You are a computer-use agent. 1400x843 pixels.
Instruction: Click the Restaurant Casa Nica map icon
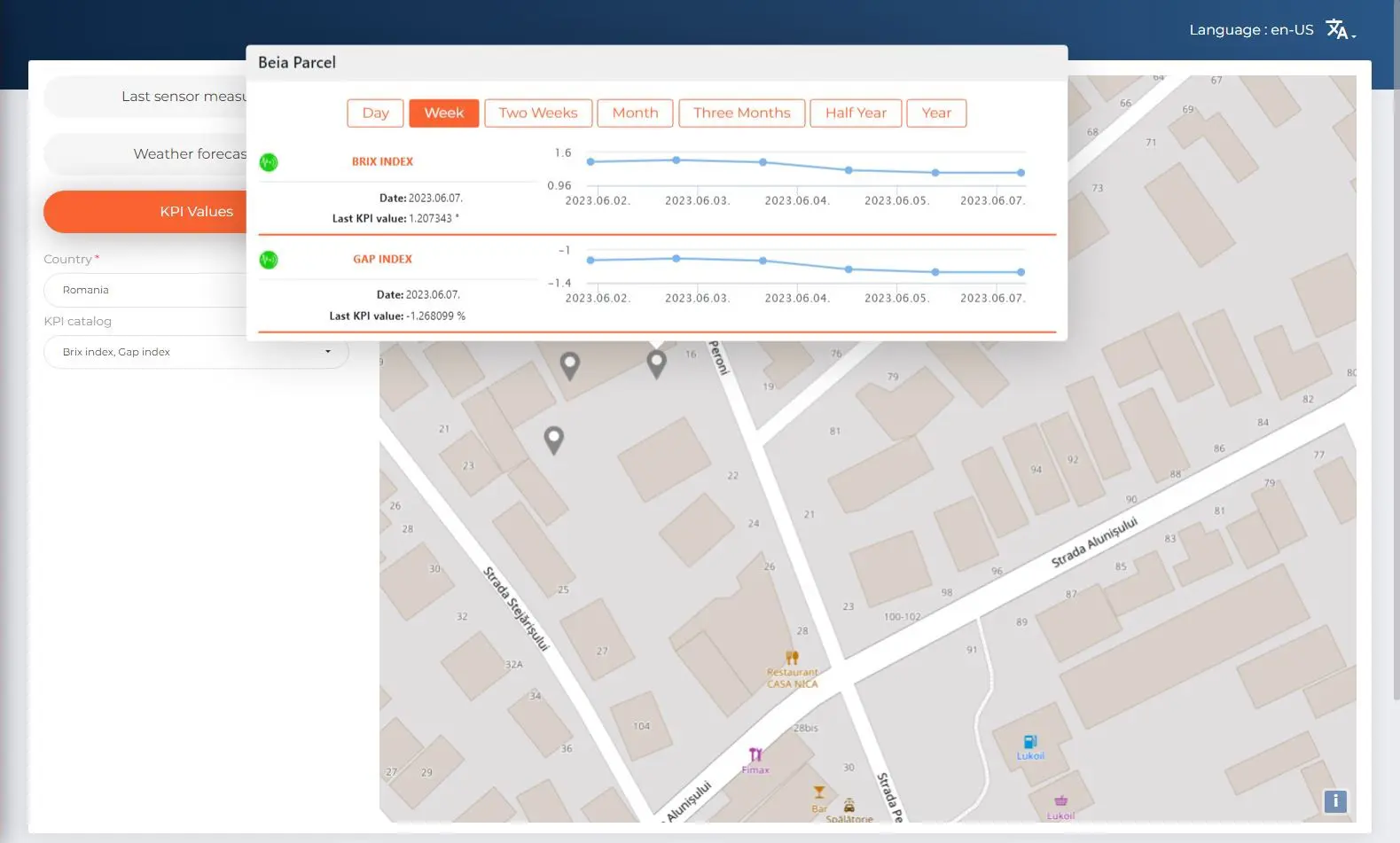pos(792,658)
